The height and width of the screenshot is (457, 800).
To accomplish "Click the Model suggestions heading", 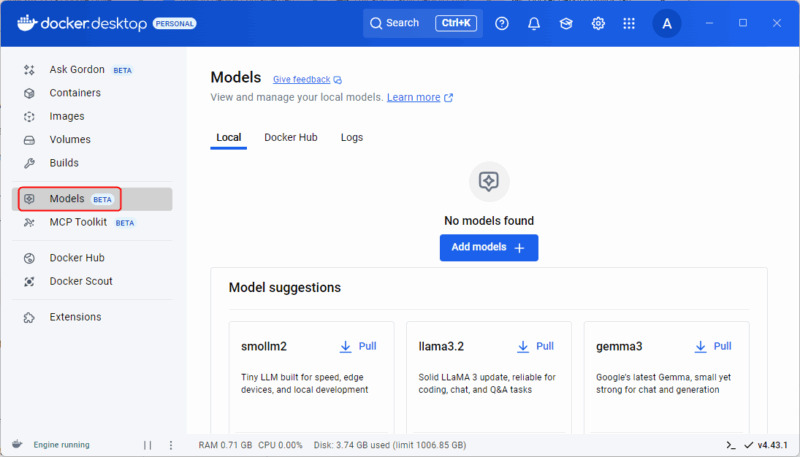I will click(285, 288).
